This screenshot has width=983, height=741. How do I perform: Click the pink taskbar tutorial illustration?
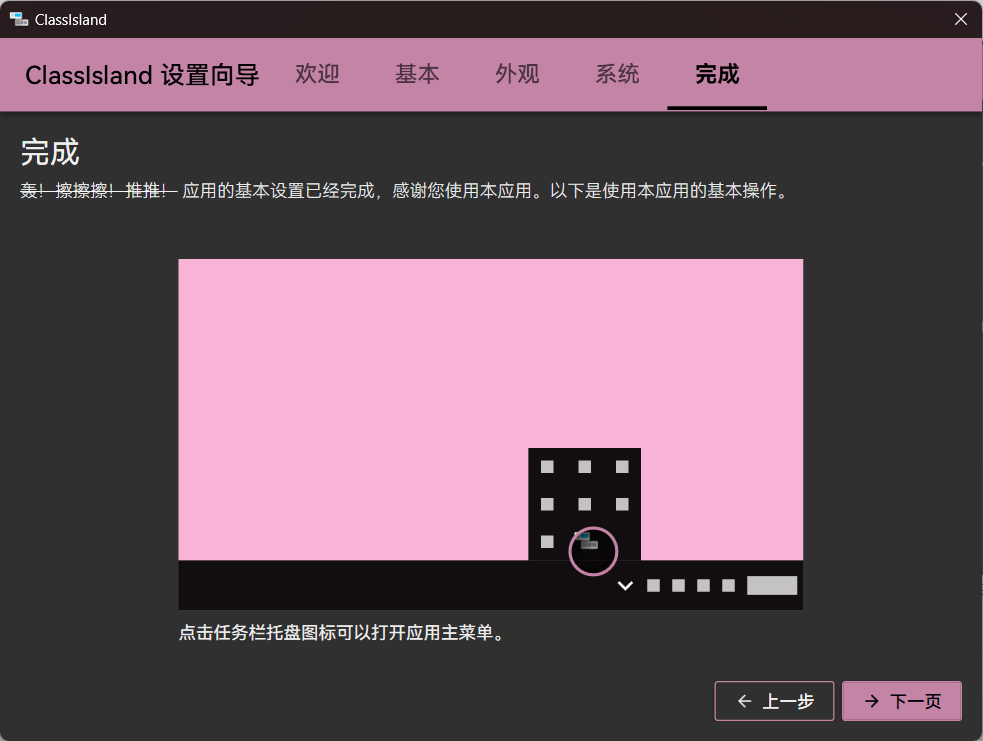490,434
